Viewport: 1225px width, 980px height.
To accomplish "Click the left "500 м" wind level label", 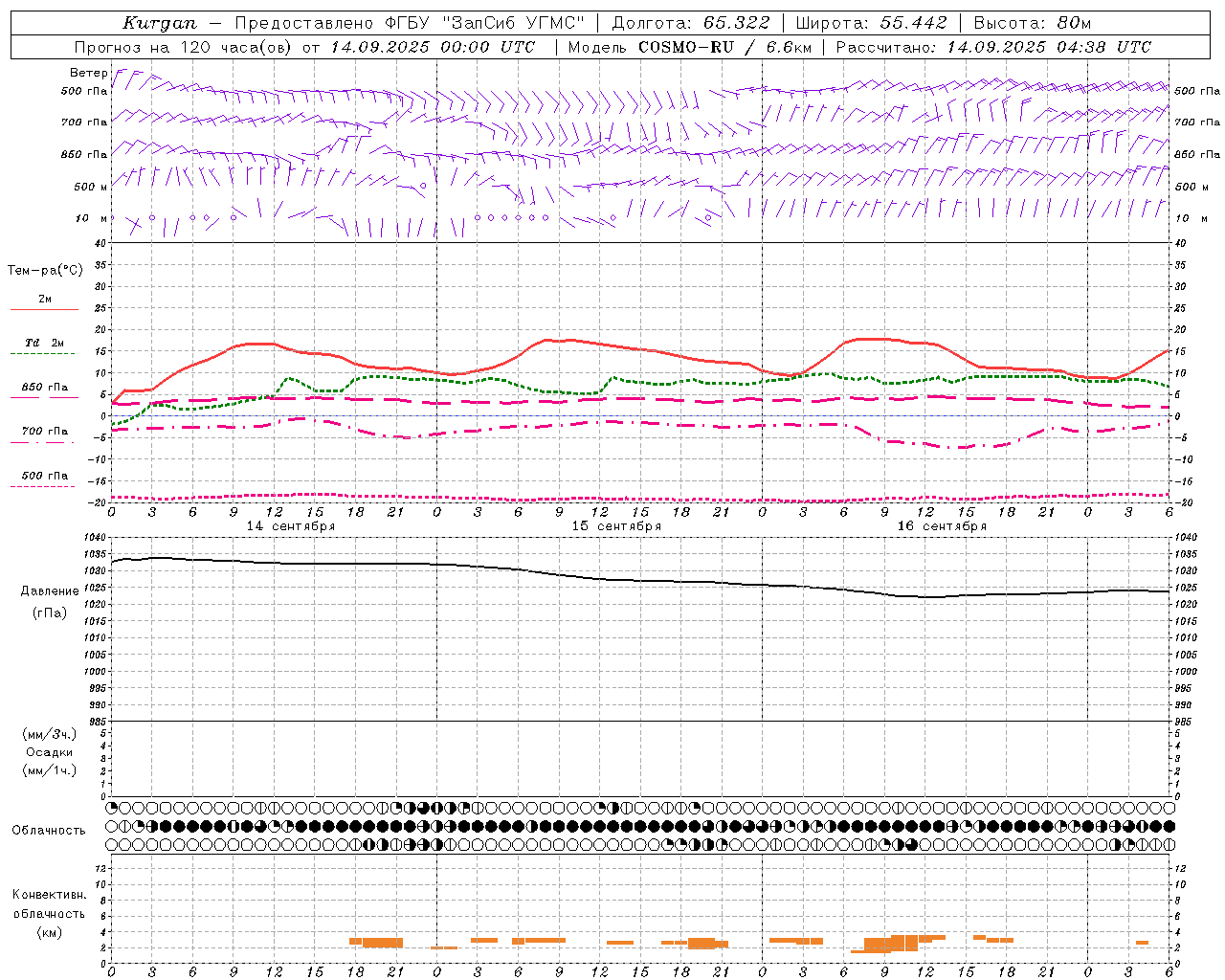I will point(90,187).
